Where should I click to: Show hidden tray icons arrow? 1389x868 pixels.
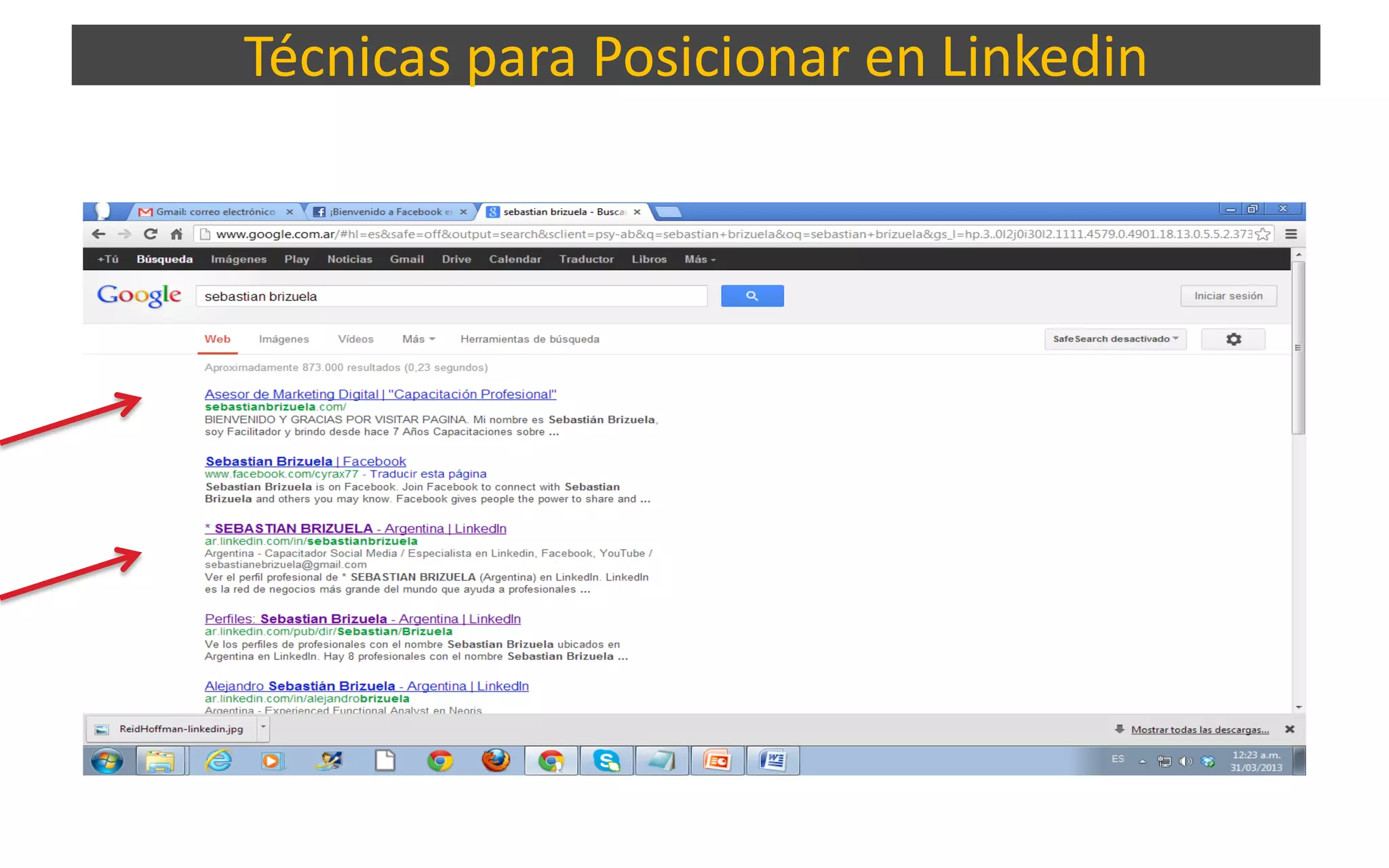click(x=1142, y=762)
